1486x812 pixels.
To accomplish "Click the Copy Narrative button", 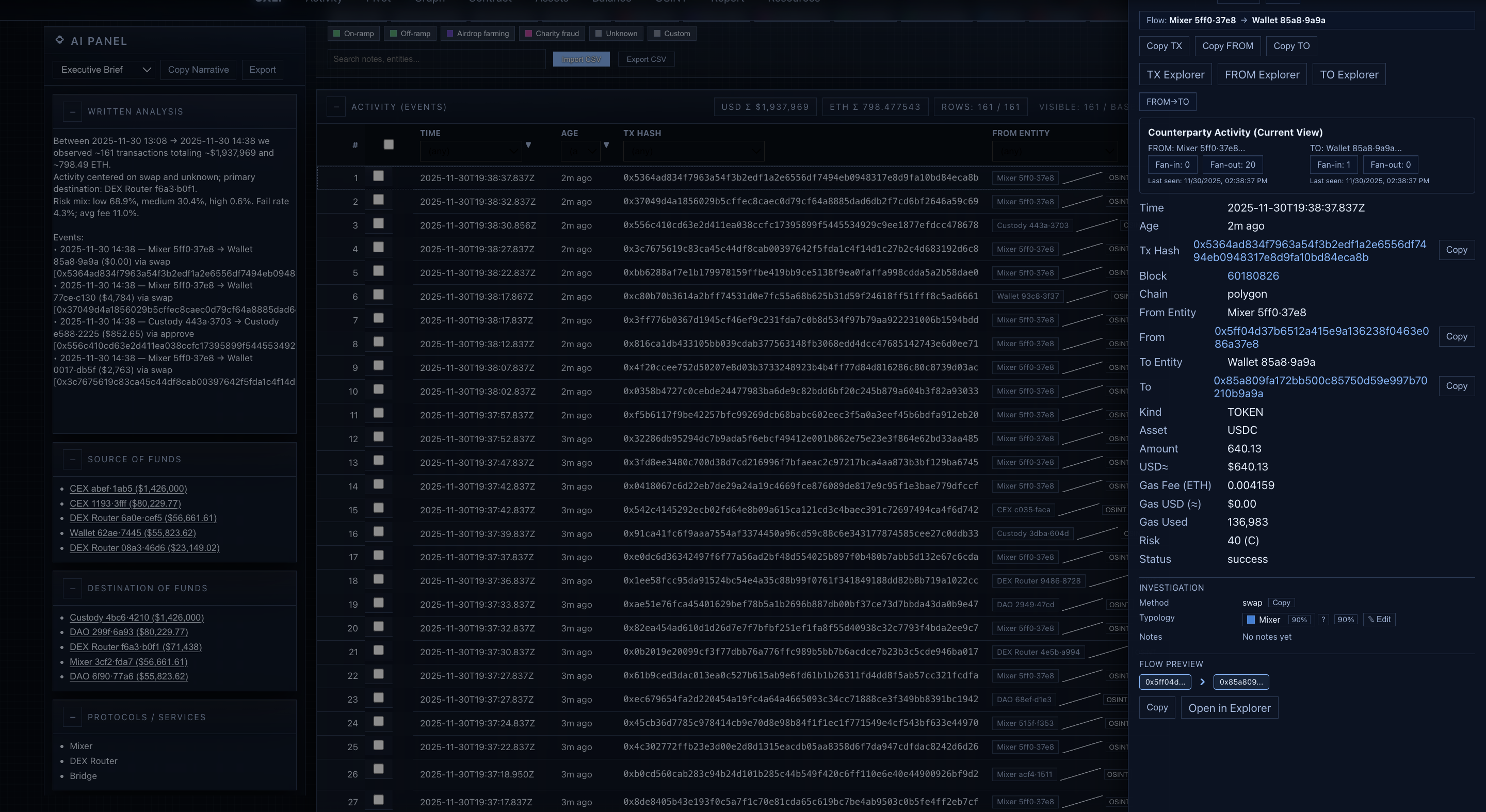I will 199,69.
